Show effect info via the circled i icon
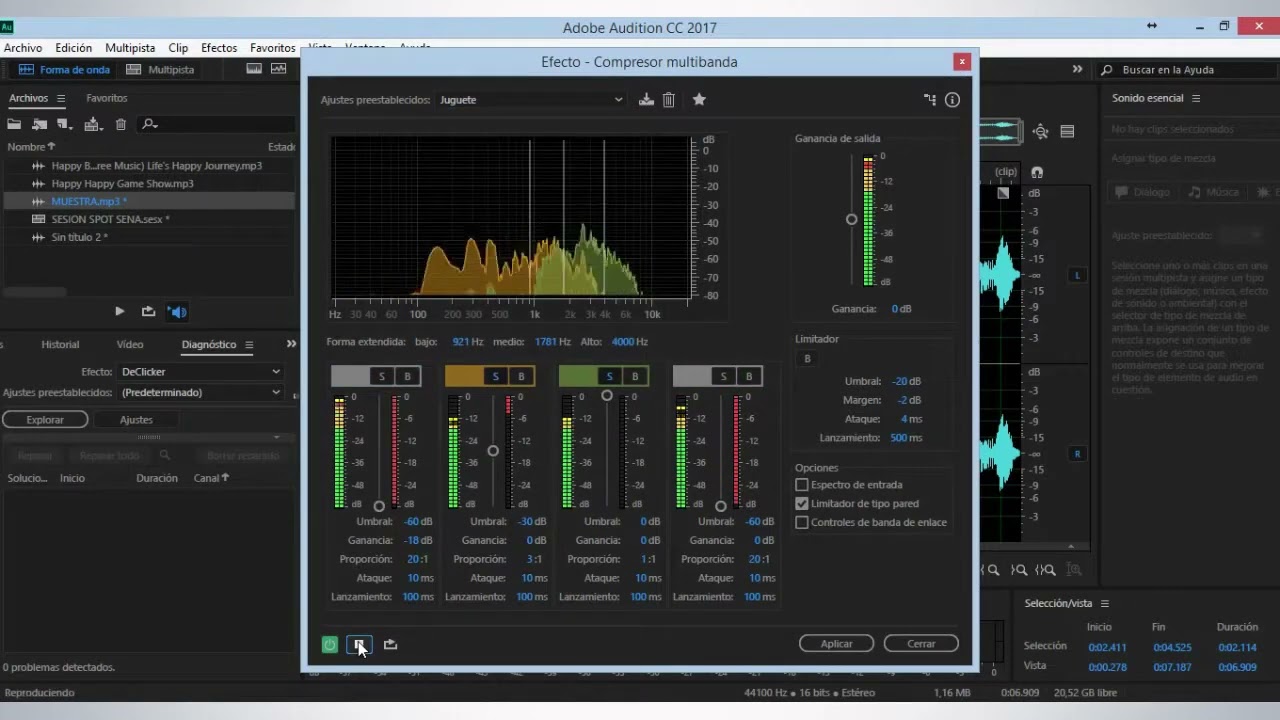Image resolution: width=1280 pixels, height=720 pixels. pyautogui.click(x=952, y=99)
